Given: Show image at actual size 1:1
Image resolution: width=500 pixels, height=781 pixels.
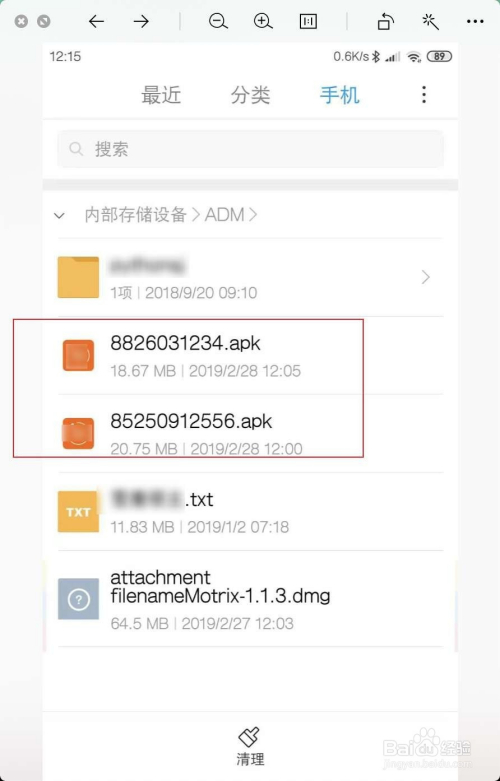Looking at the screenshot, I should pyautogui.click(x=308, y=21).
